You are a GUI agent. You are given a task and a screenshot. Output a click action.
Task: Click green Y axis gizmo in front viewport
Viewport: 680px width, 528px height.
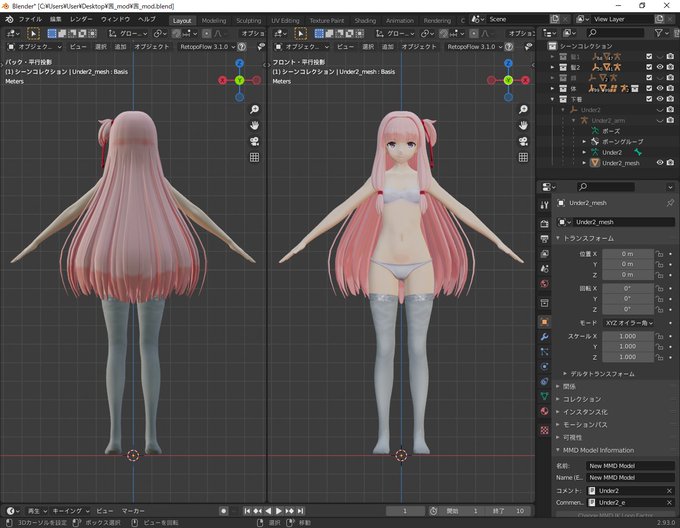(x=508, y=80)
